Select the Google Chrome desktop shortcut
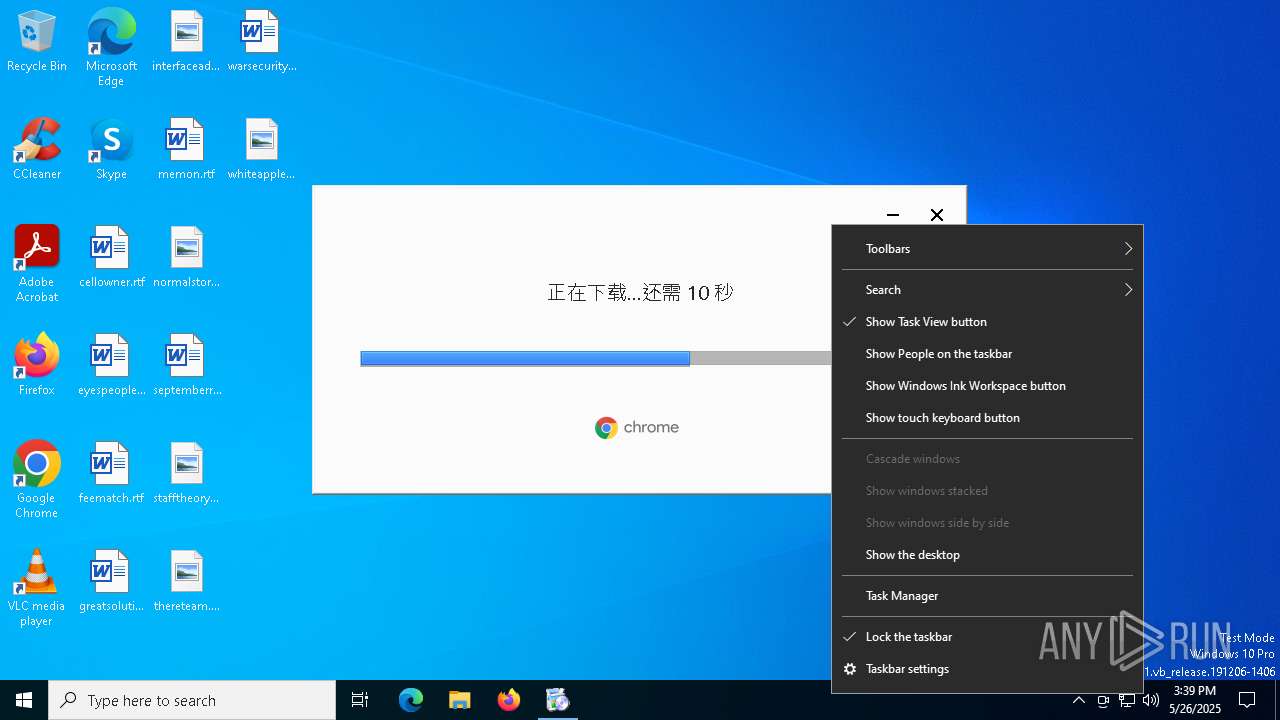 point(37,480)
